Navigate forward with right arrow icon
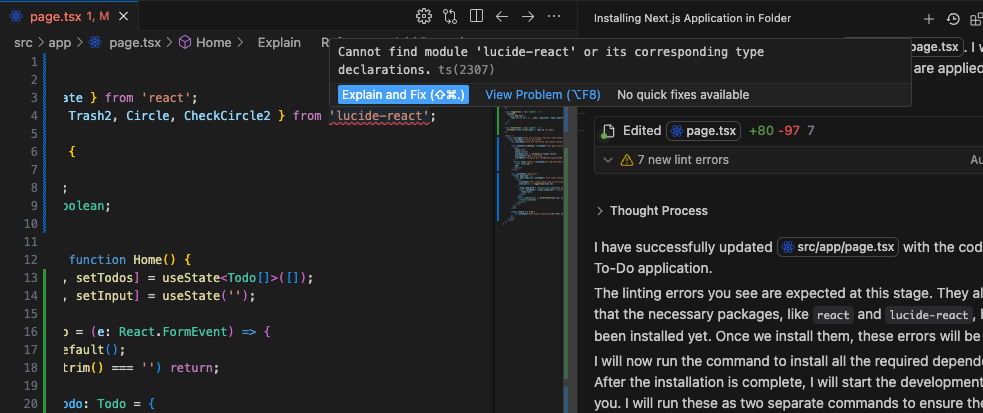The width and height of the screenshot is (983, 413). click(528, 16)
